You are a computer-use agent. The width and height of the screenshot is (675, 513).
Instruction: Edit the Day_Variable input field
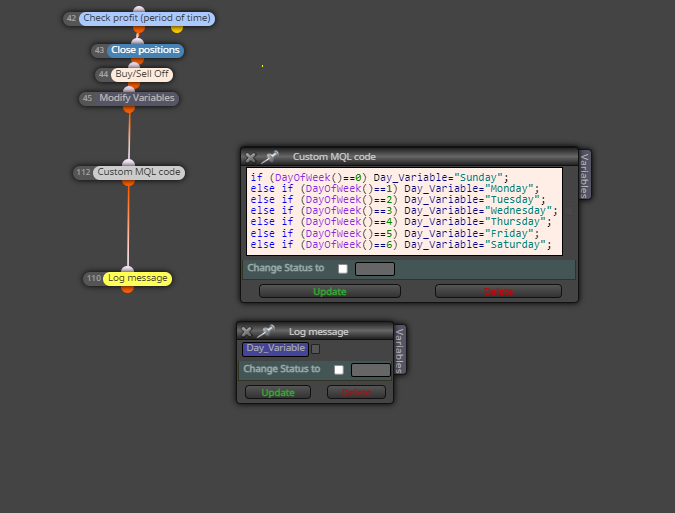click(x=276, y=349)
